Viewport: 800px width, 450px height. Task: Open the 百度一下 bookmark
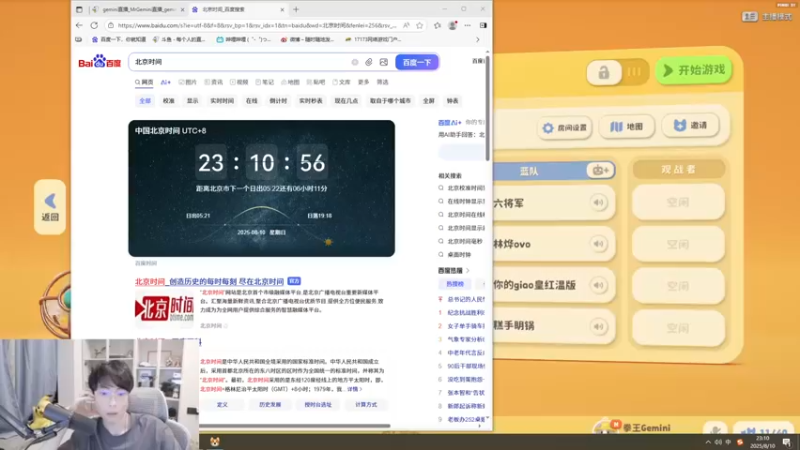(118, 39)
